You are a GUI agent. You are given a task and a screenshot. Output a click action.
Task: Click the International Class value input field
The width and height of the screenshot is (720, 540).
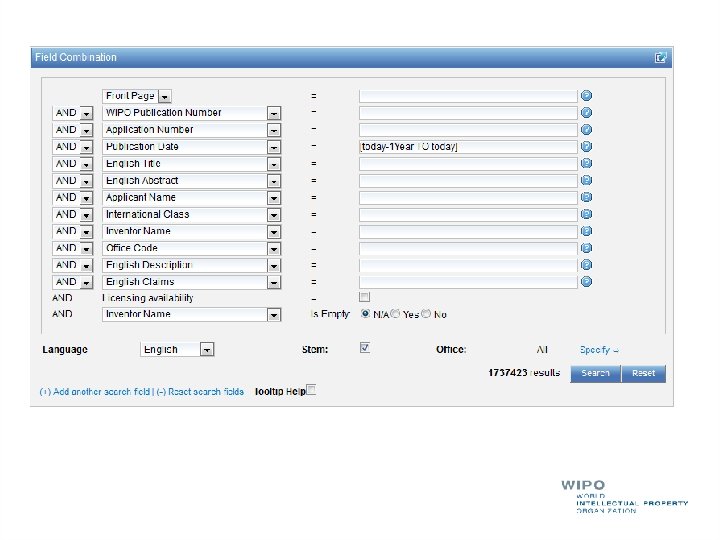[468, 215]
